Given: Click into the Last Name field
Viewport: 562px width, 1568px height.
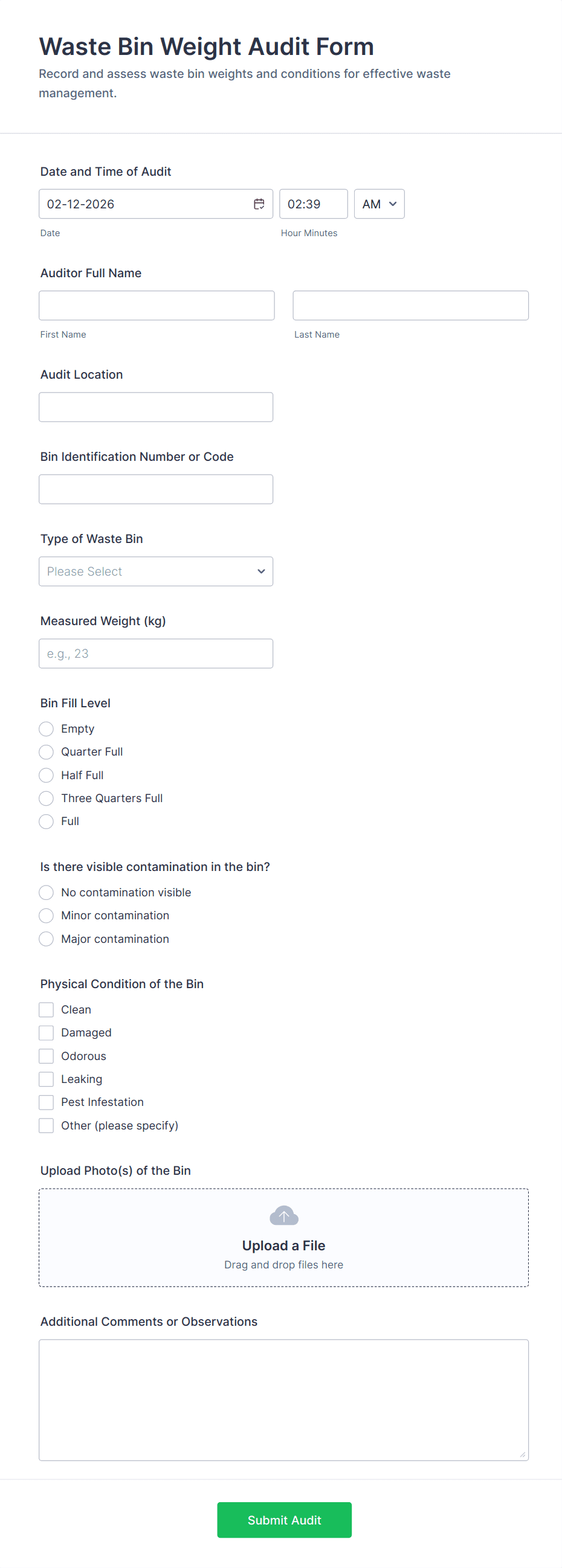Looking at the screenshot, I should pyautogui.click(x=410, y=306).
